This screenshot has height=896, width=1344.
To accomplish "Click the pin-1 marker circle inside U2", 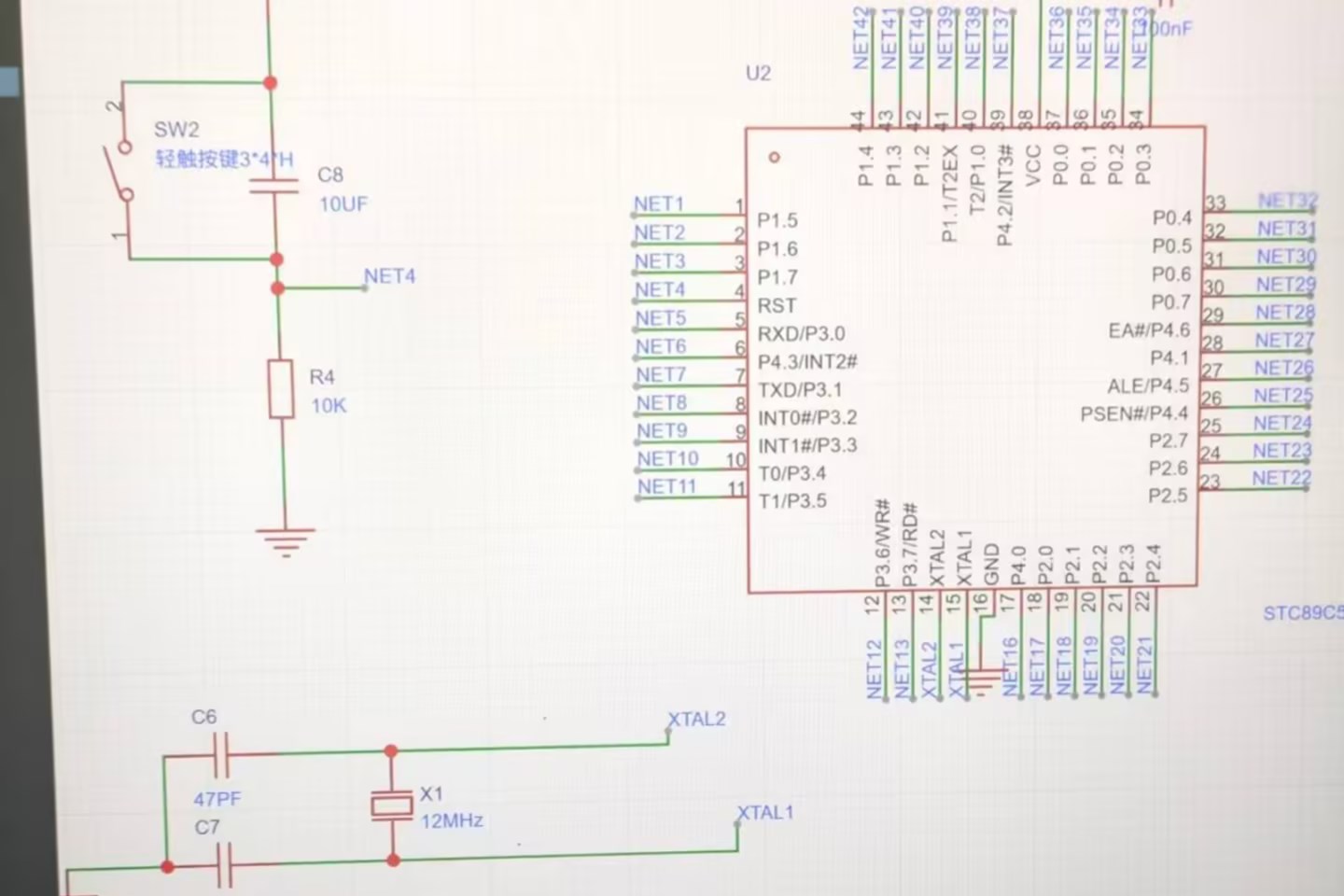I will click(x=773, y=157).
